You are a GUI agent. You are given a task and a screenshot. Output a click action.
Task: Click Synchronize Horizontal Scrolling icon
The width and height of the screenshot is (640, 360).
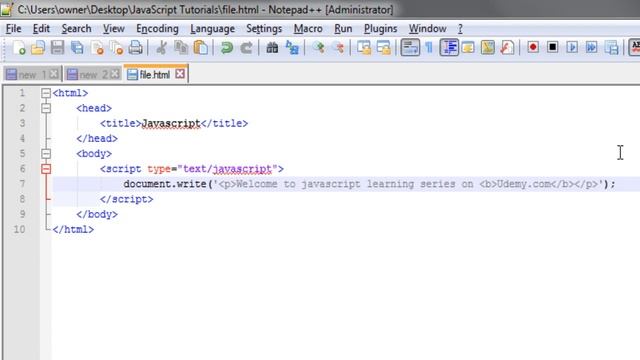pos(384,48)
